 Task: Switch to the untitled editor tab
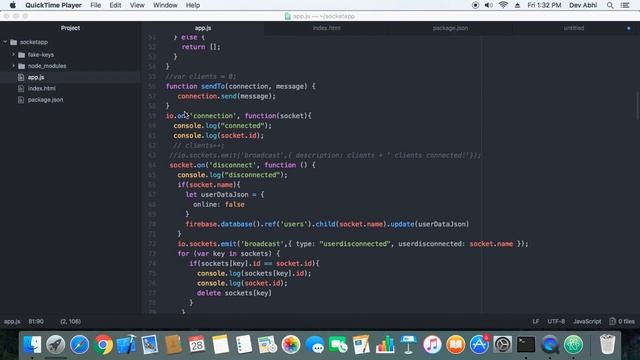coord(574,28)
